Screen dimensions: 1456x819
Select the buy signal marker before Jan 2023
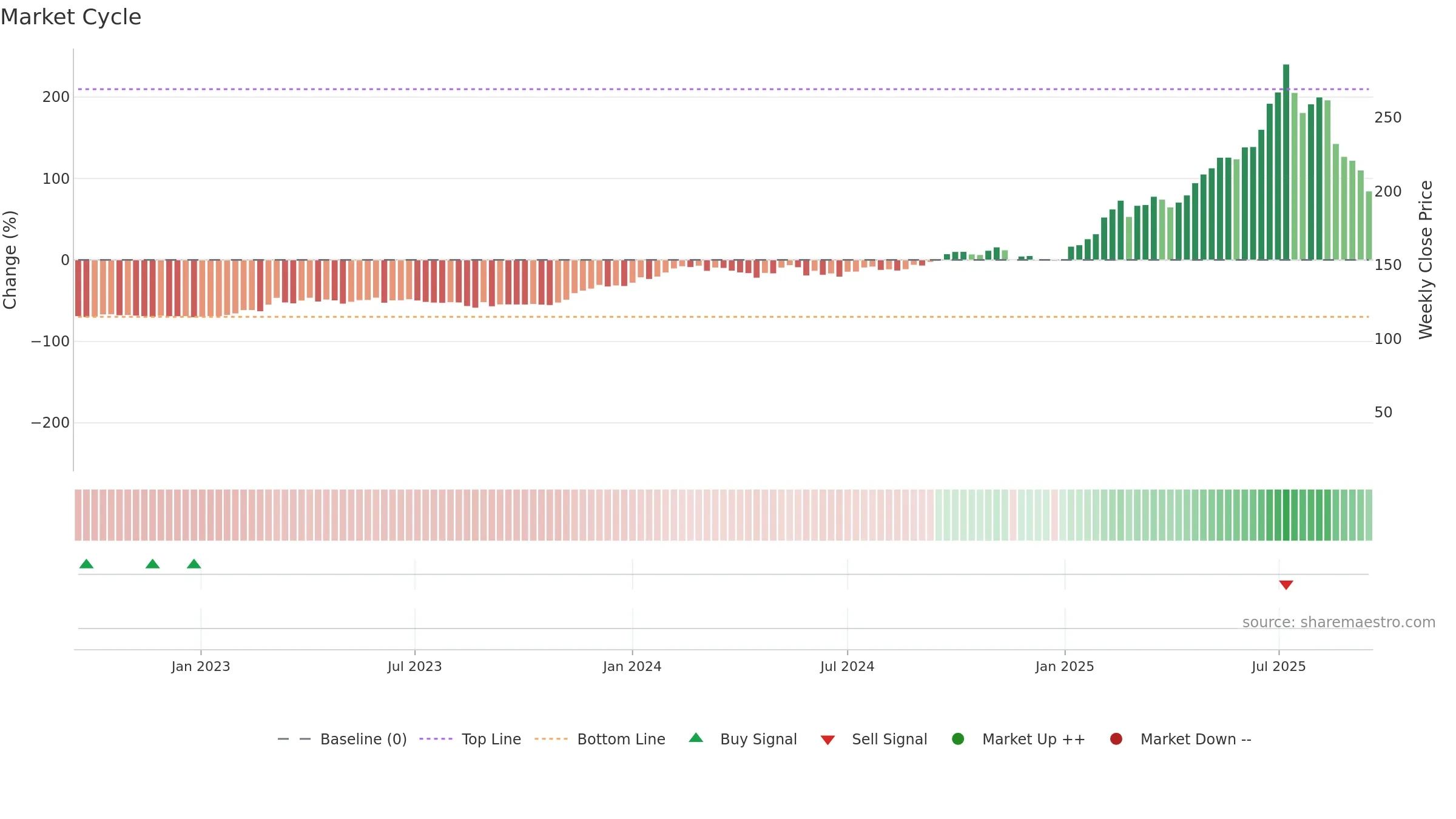tap(194, 564)
